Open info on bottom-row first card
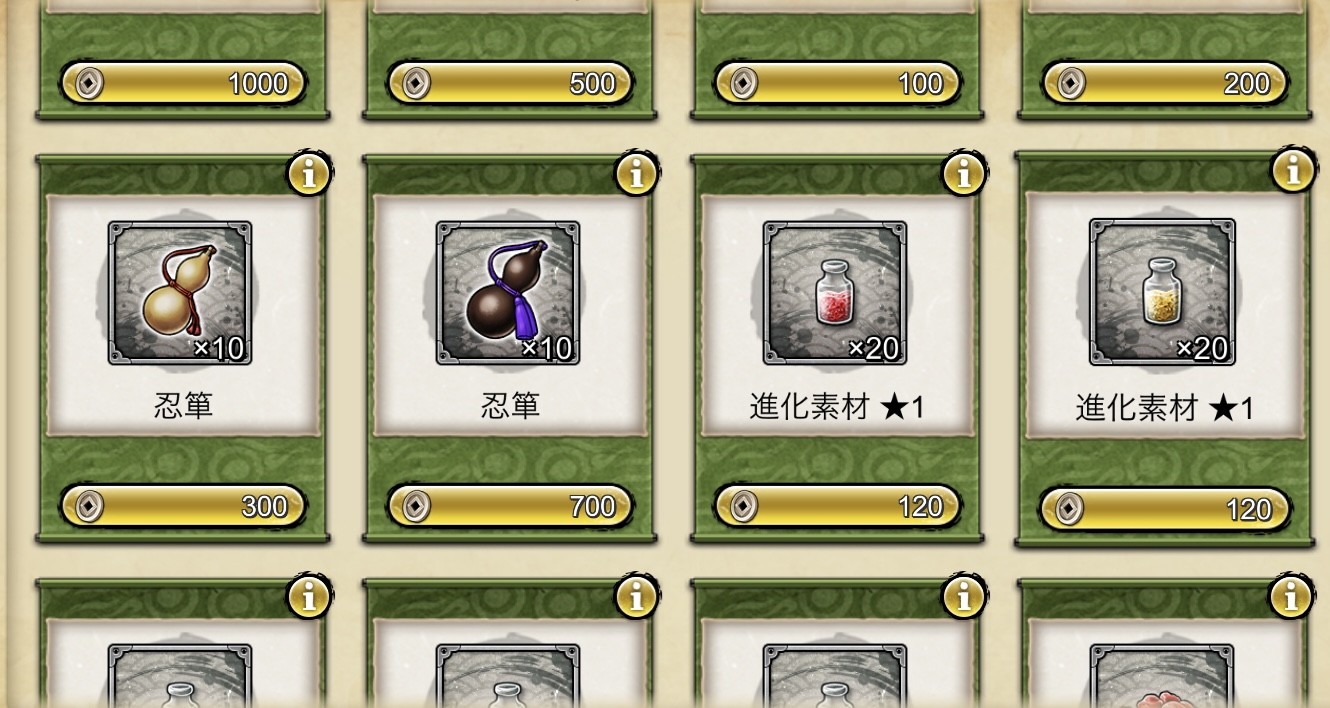The width and height of the screenshot is (1330, 708). coord(309,597)
